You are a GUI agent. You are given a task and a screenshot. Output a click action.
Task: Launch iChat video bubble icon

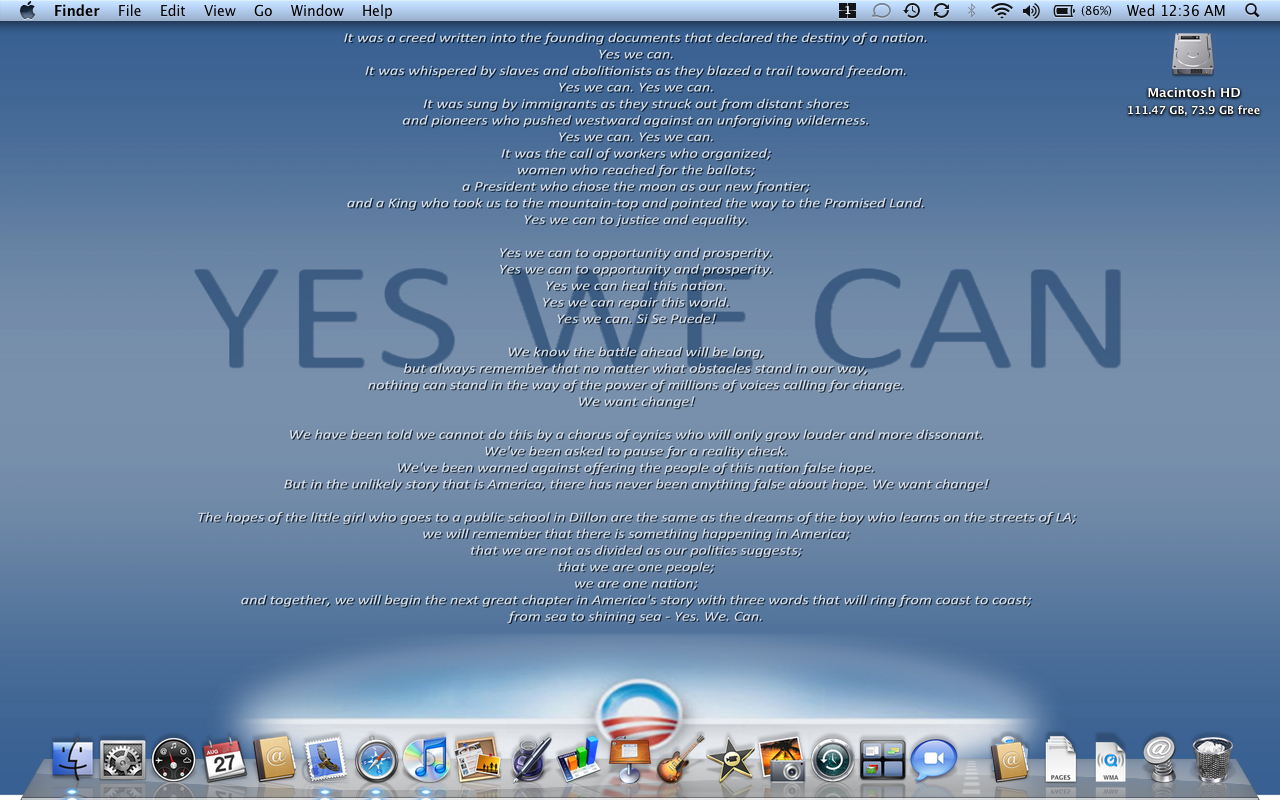click(x=934, y=760)
